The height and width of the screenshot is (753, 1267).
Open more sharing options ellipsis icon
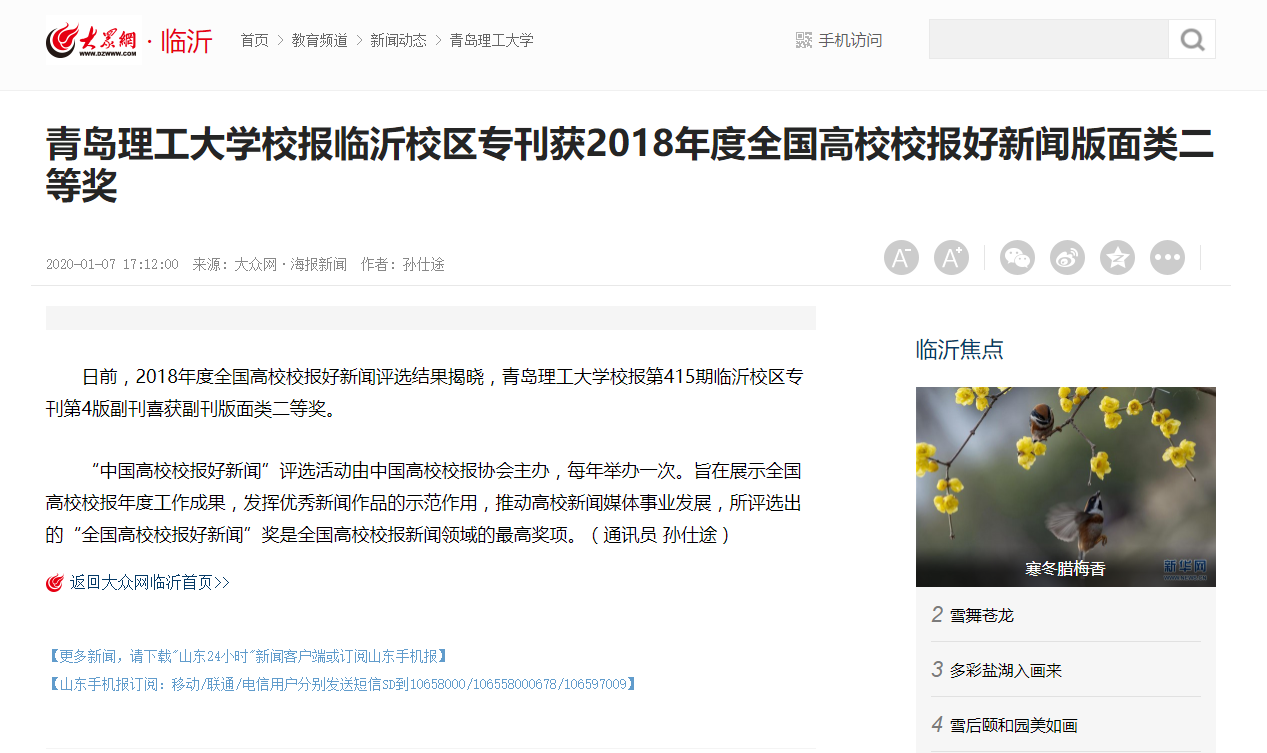tap(1167, 258)
